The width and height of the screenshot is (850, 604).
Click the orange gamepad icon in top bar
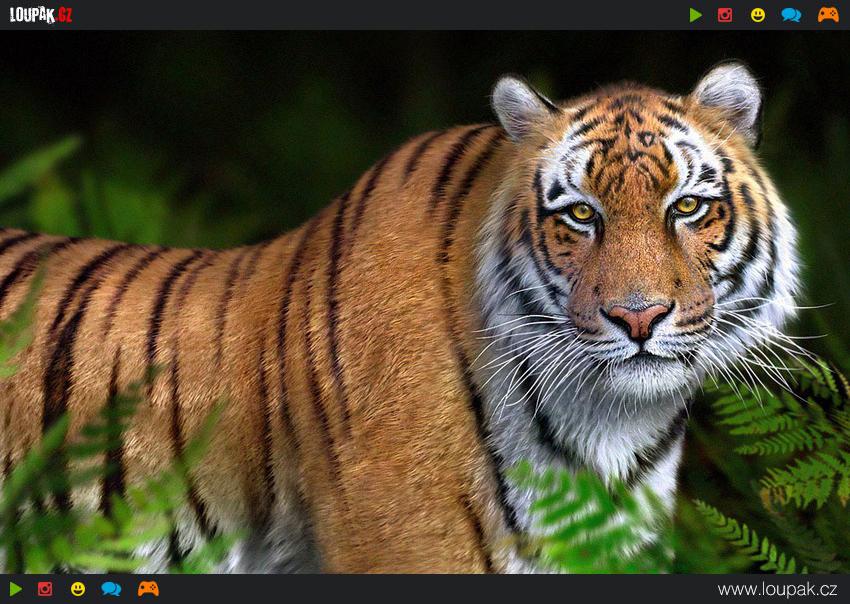(x=828, y=15)
